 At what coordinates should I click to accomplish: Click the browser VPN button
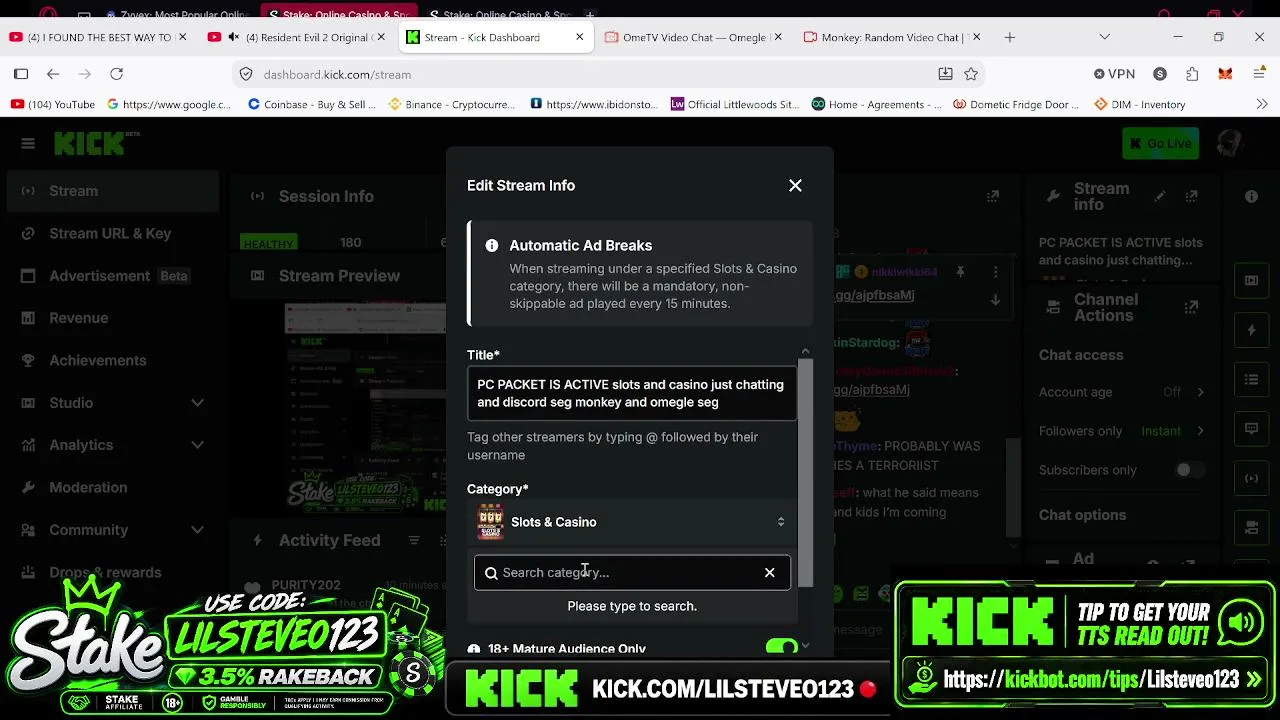click(x=1114, y=74)
